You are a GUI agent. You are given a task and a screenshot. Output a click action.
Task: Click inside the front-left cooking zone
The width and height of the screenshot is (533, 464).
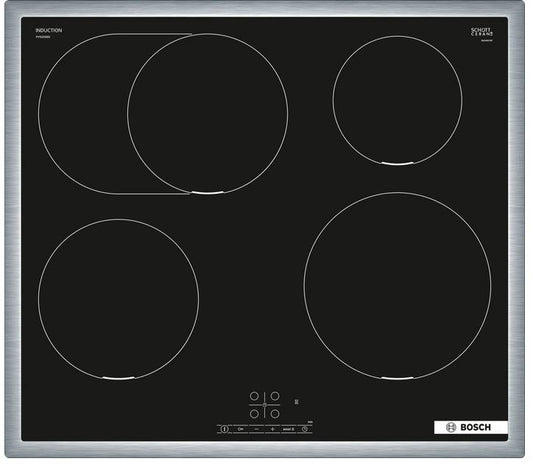(x=119, y=299)
